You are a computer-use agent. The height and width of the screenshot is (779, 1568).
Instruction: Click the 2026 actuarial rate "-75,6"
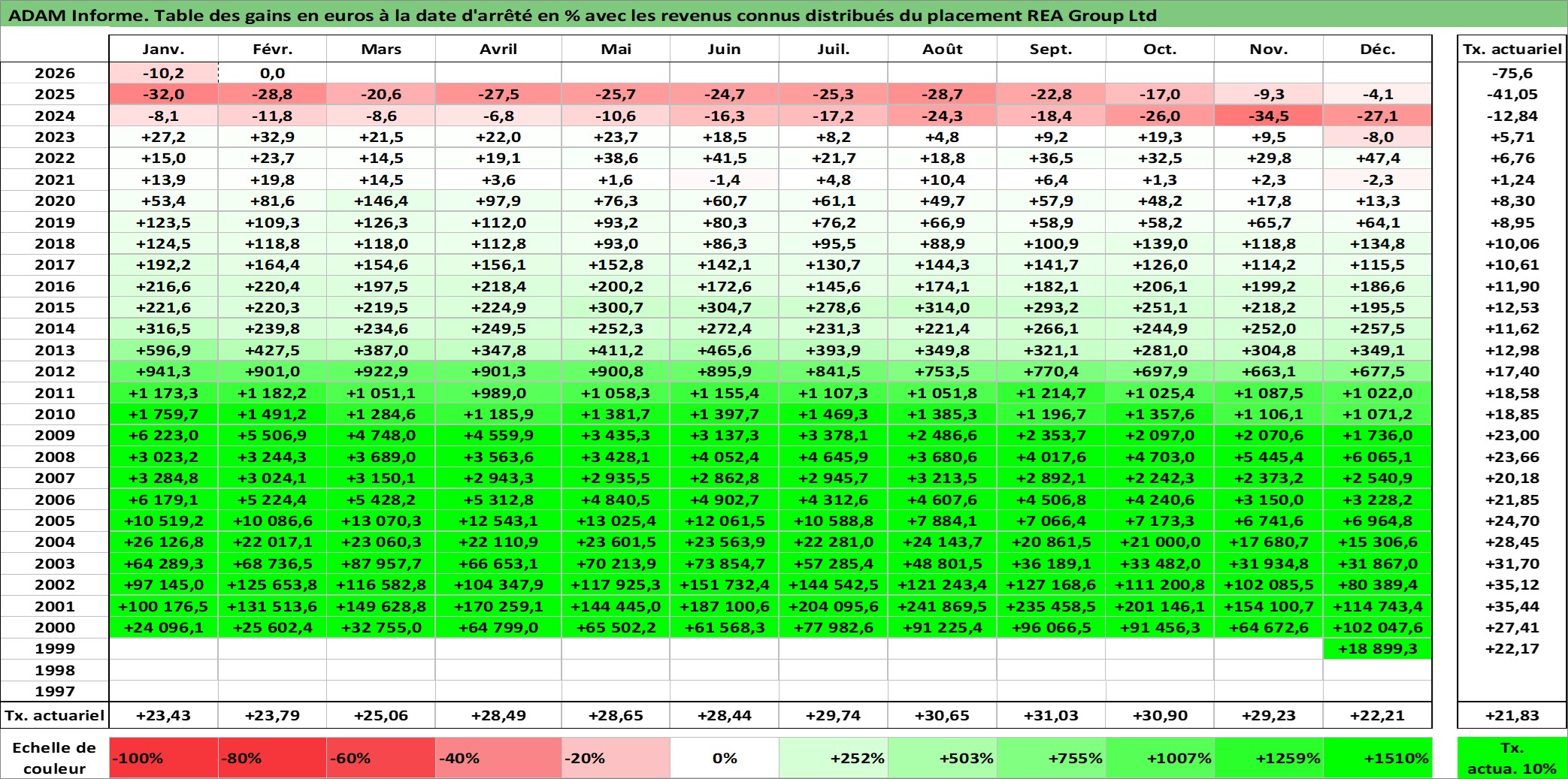(1512, 73)
